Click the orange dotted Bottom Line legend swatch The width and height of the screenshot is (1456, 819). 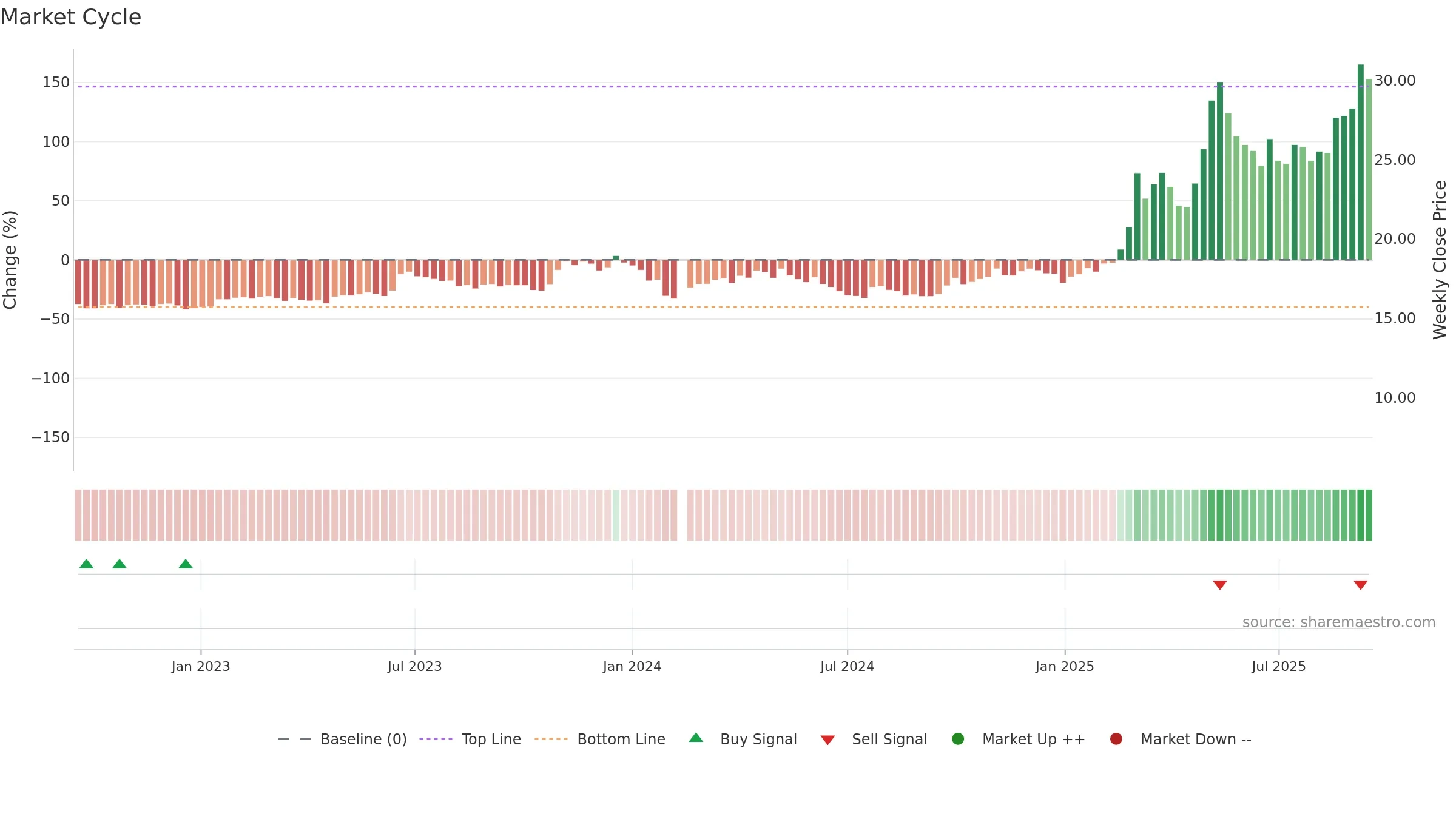click(551, 739)
